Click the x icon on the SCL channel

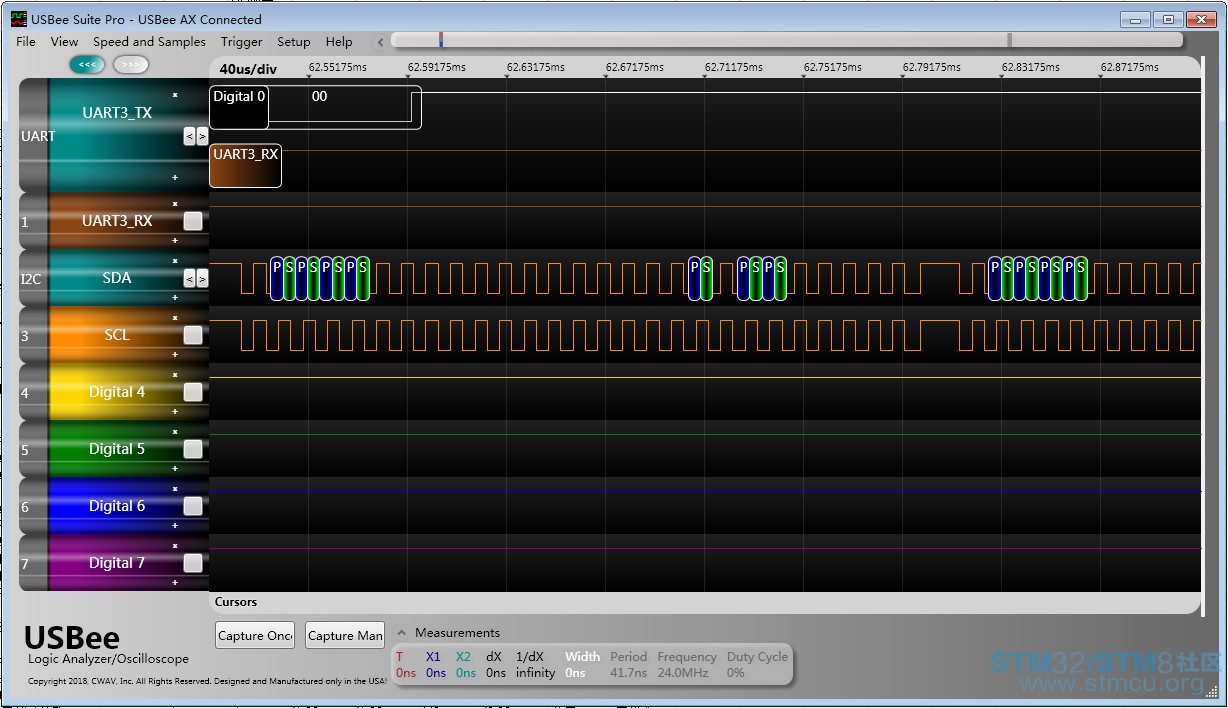pos(175,318)
